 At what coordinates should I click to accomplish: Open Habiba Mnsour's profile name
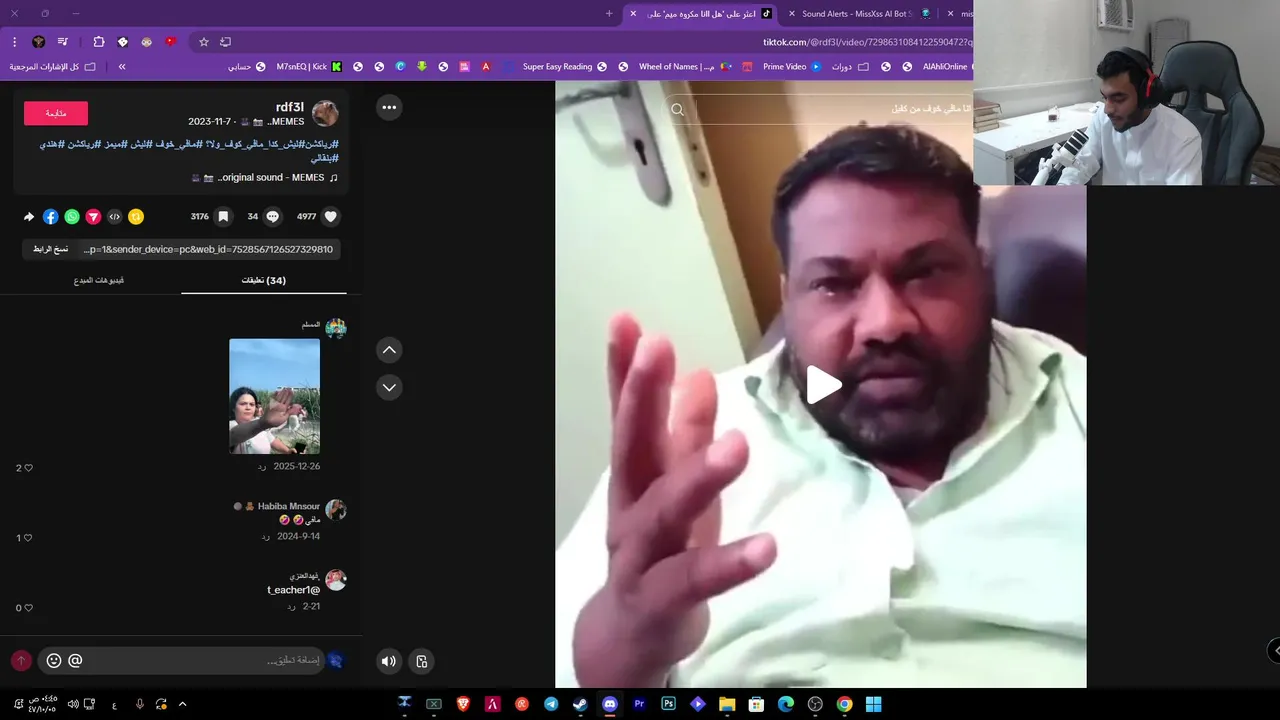tap(289, 506)
